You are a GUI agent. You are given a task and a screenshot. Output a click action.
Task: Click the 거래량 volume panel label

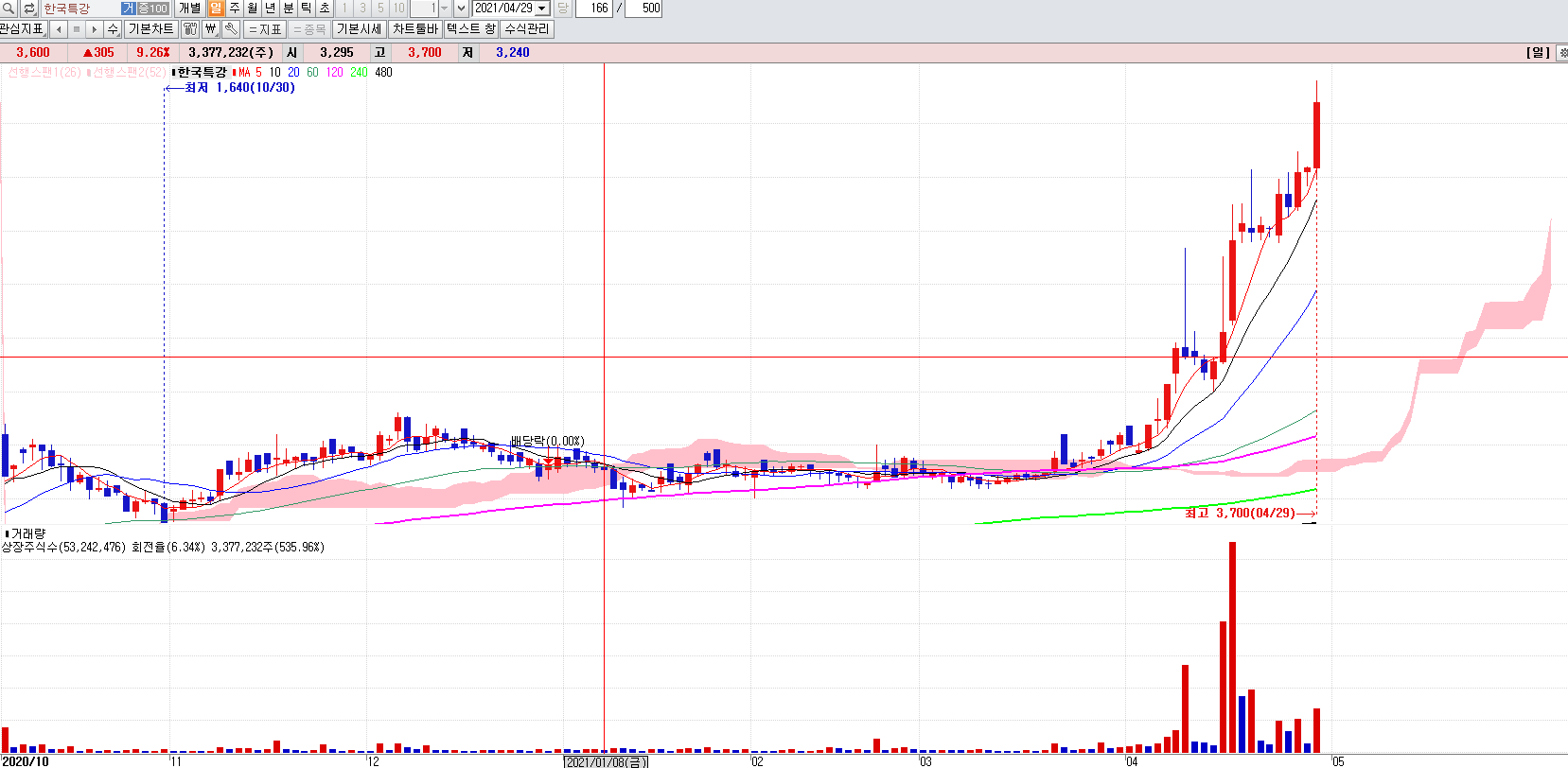coord(27,533)
